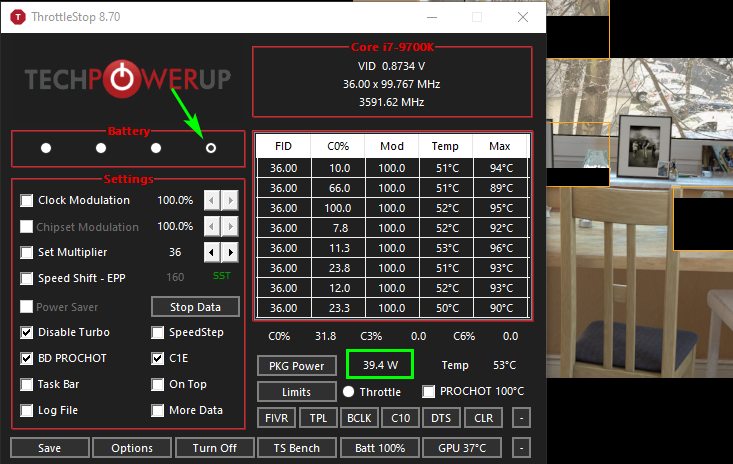Viewport: 733px width, 464px height.
Task: Select the fourth Battery profile radio button
Action: [211, 148]
